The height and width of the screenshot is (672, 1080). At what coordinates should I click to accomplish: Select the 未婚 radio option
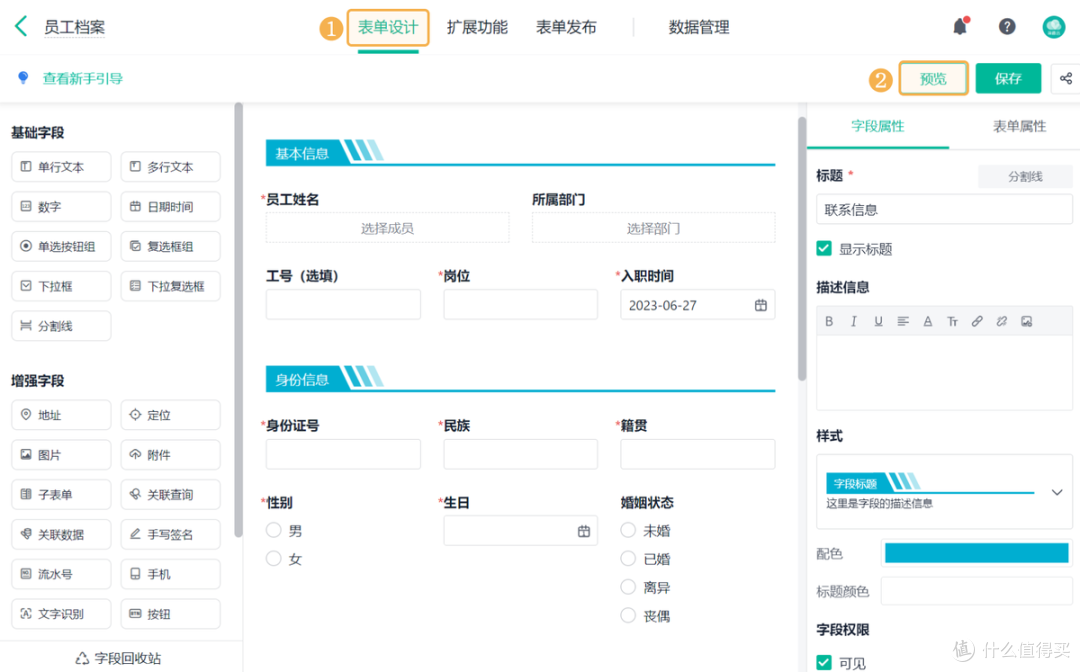pyautogui.click(x=627, y=530)
